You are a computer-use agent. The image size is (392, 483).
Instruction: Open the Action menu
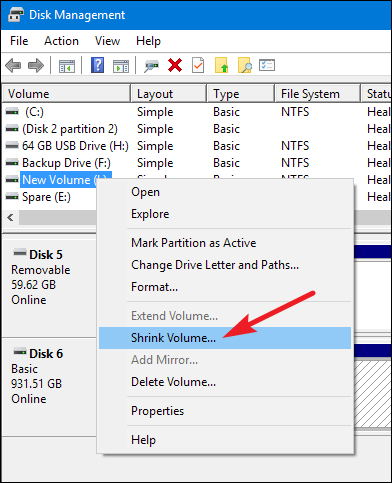pyautogui.click(x=61, y=41)
